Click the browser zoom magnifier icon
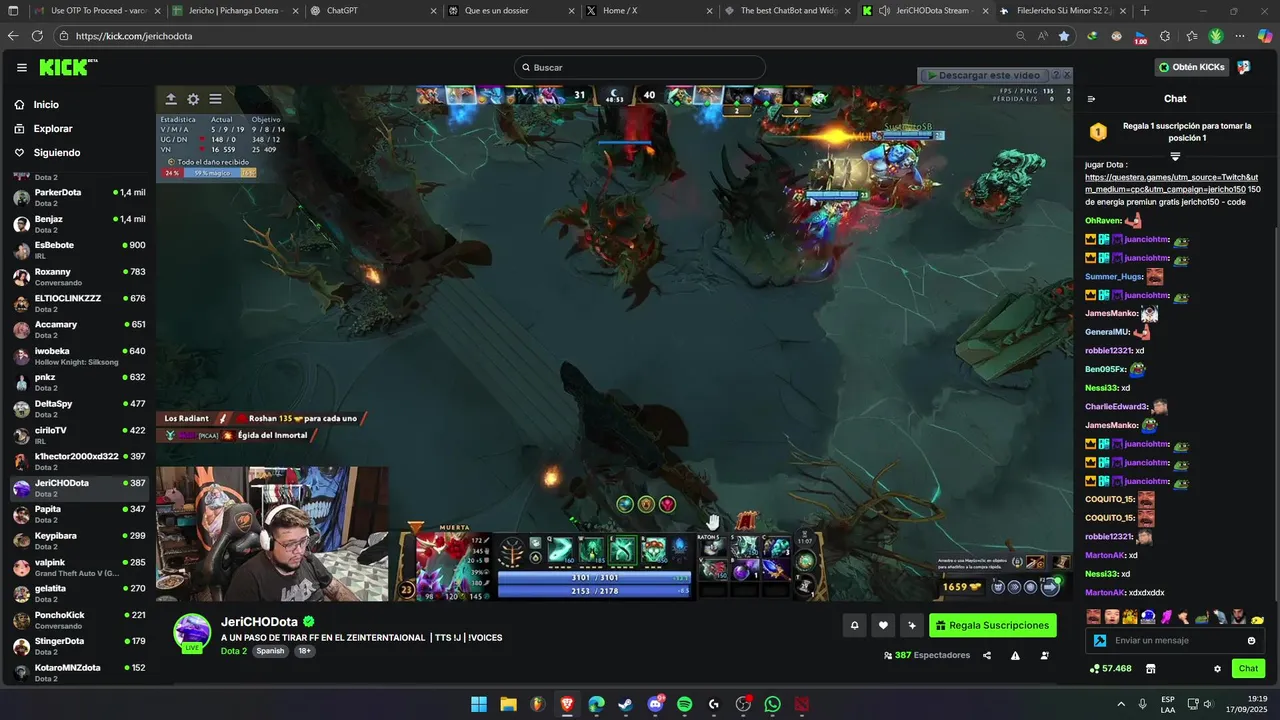1280x720 pixels. 1021,36
